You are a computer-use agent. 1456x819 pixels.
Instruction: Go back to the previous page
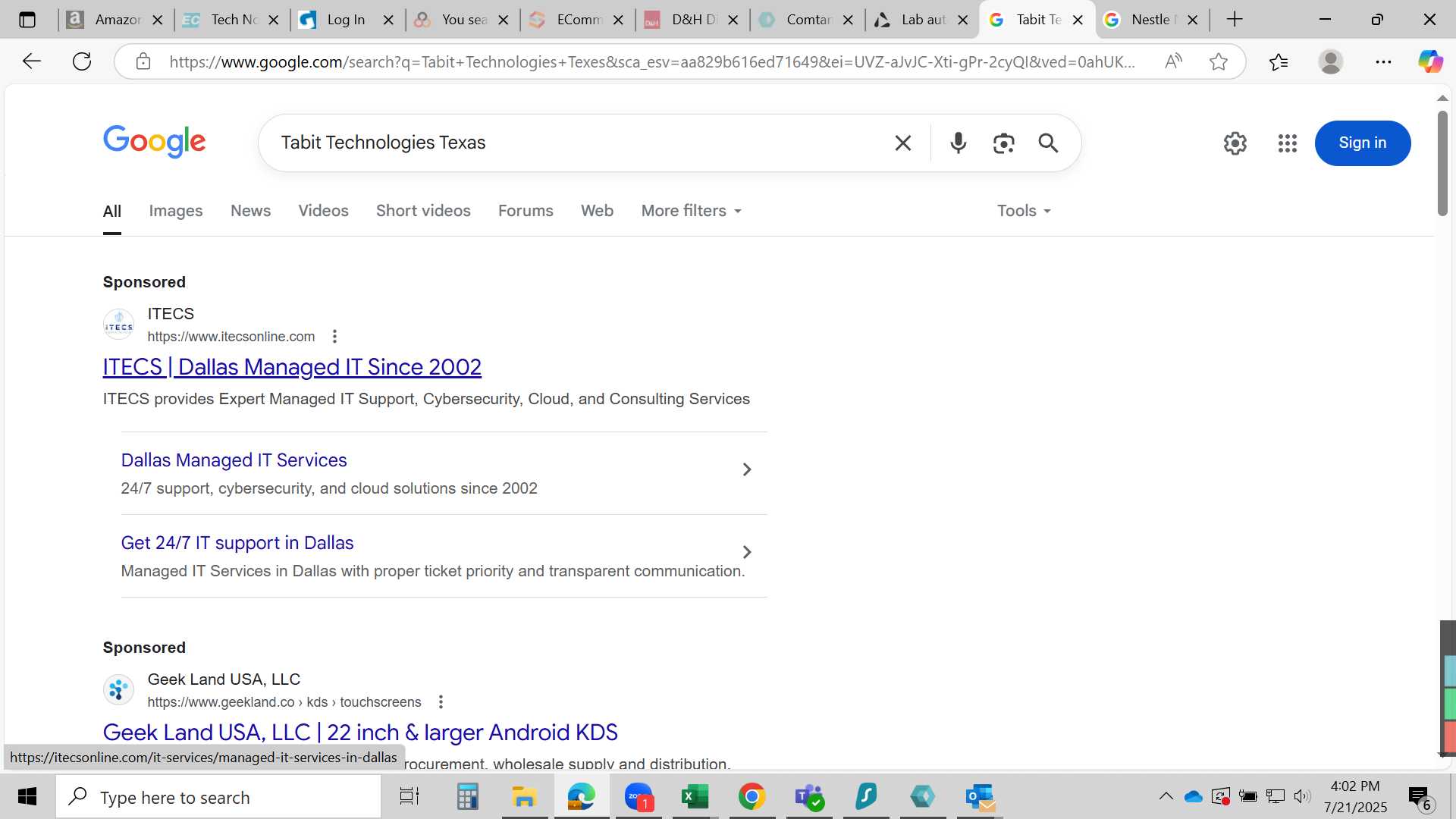(x=31, y=61)
